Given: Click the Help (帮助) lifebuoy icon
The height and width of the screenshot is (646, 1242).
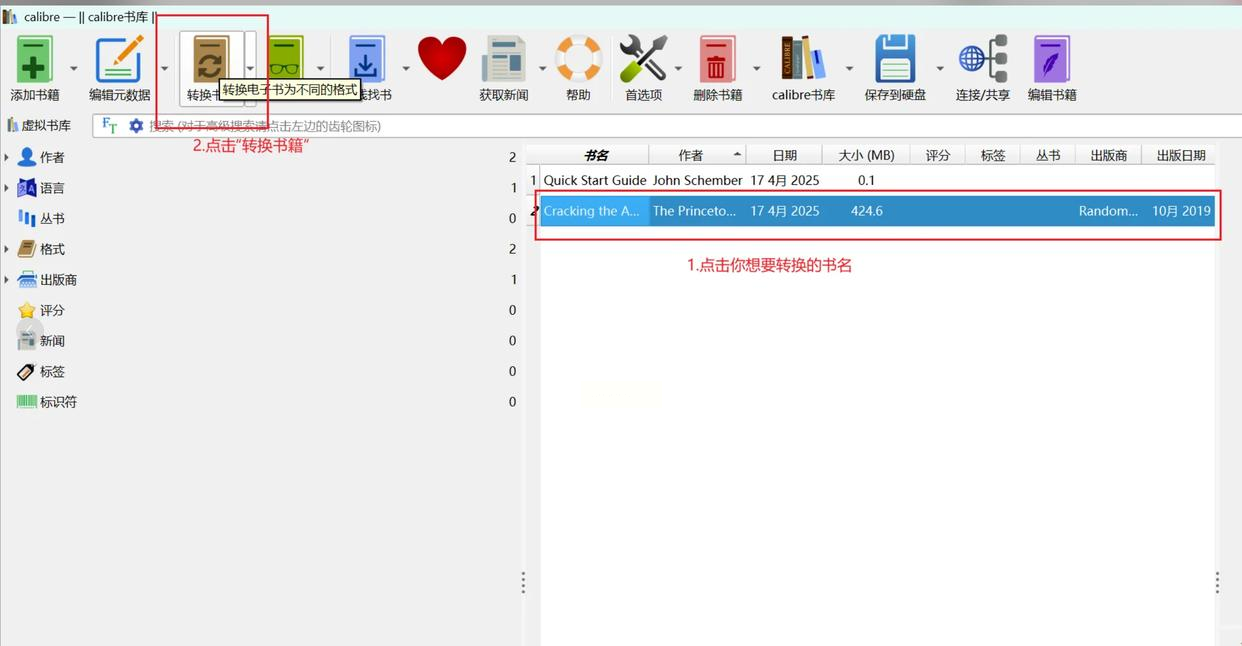Looking at the screenshot, I should point(578,59).
